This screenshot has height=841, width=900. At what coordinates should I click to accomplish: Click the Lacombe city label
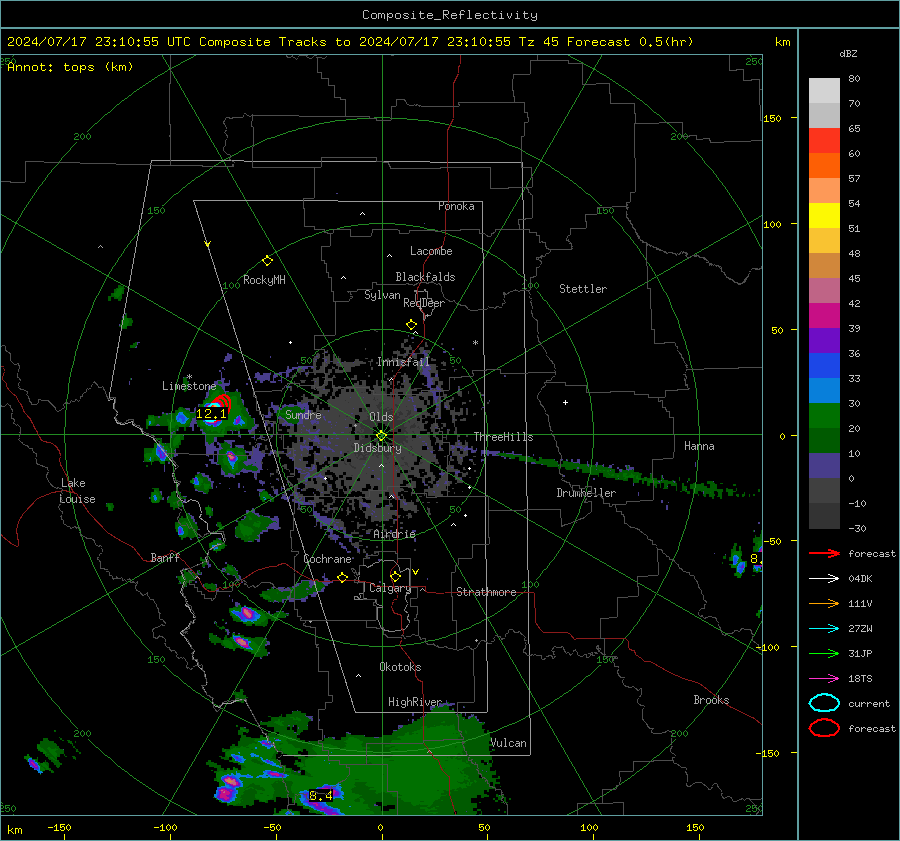click(x=431, y=251)
